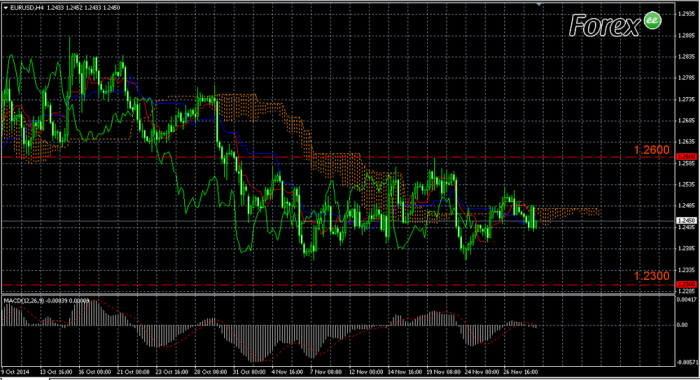Click the 1.2385 price scale value
Viewport: 700px width, 380px height.
686,248
